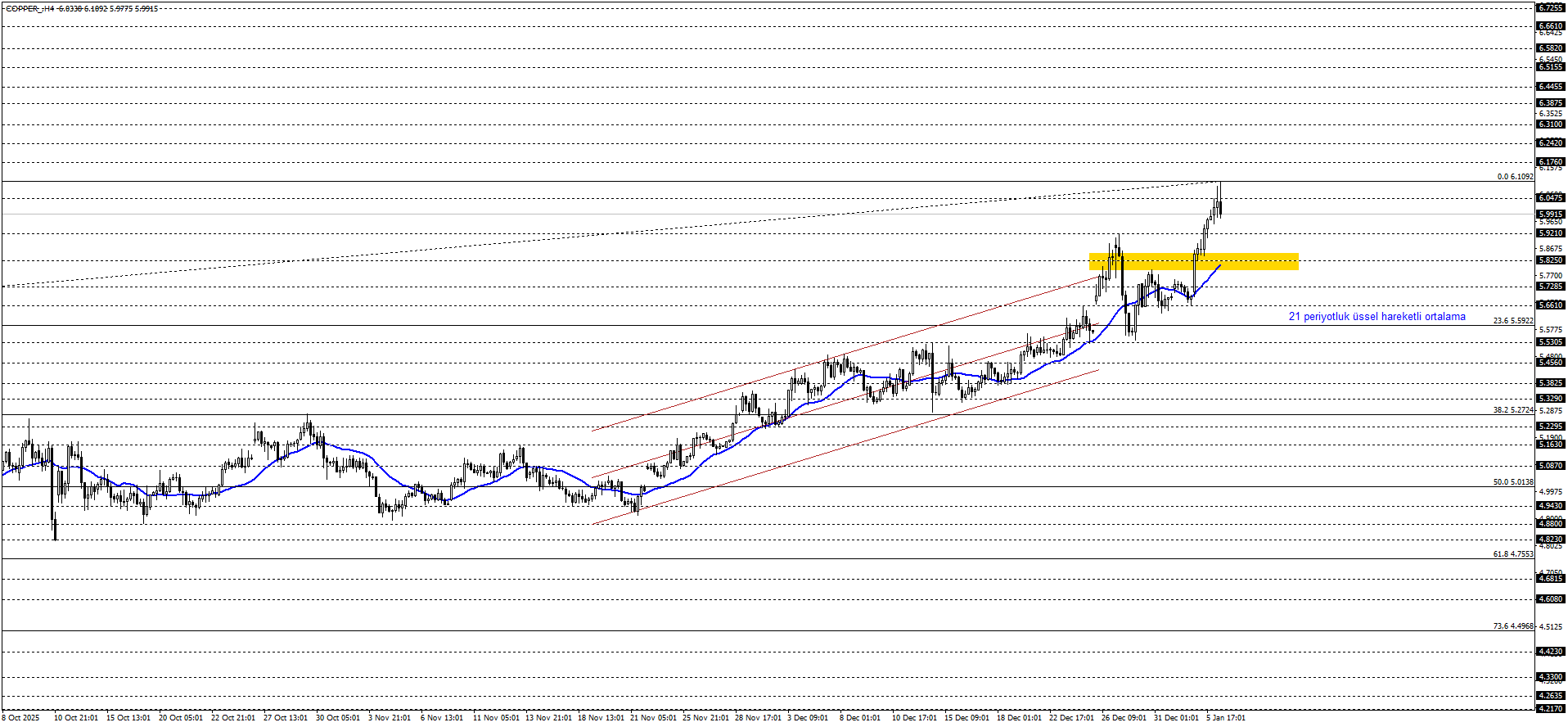
Task: Click the yellow highlighted resistance zone rectangle
Action: click(1192, 261)
